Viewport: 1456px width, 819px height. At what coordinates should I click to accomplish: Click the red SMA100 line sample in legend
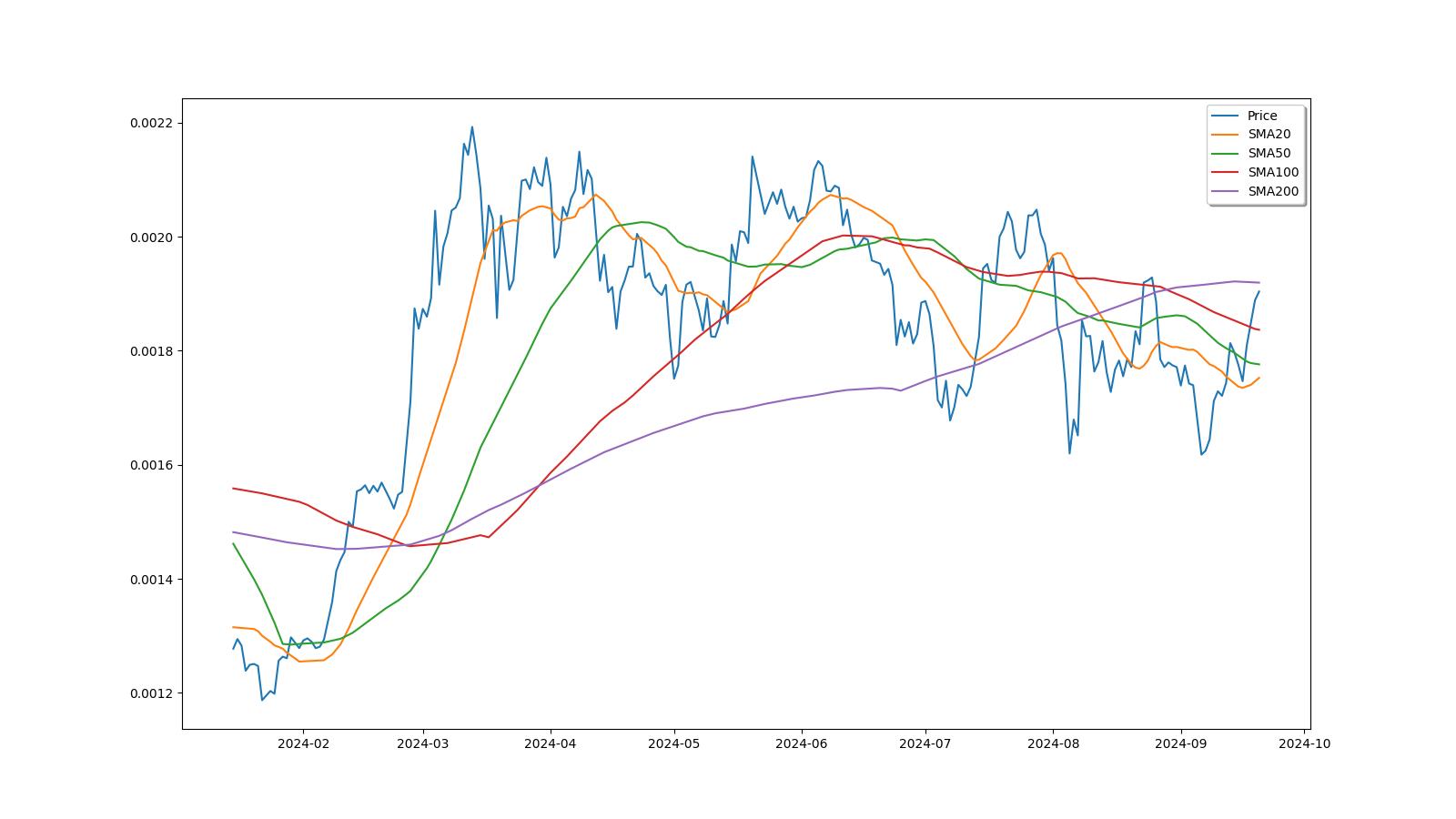(1226, 173)
